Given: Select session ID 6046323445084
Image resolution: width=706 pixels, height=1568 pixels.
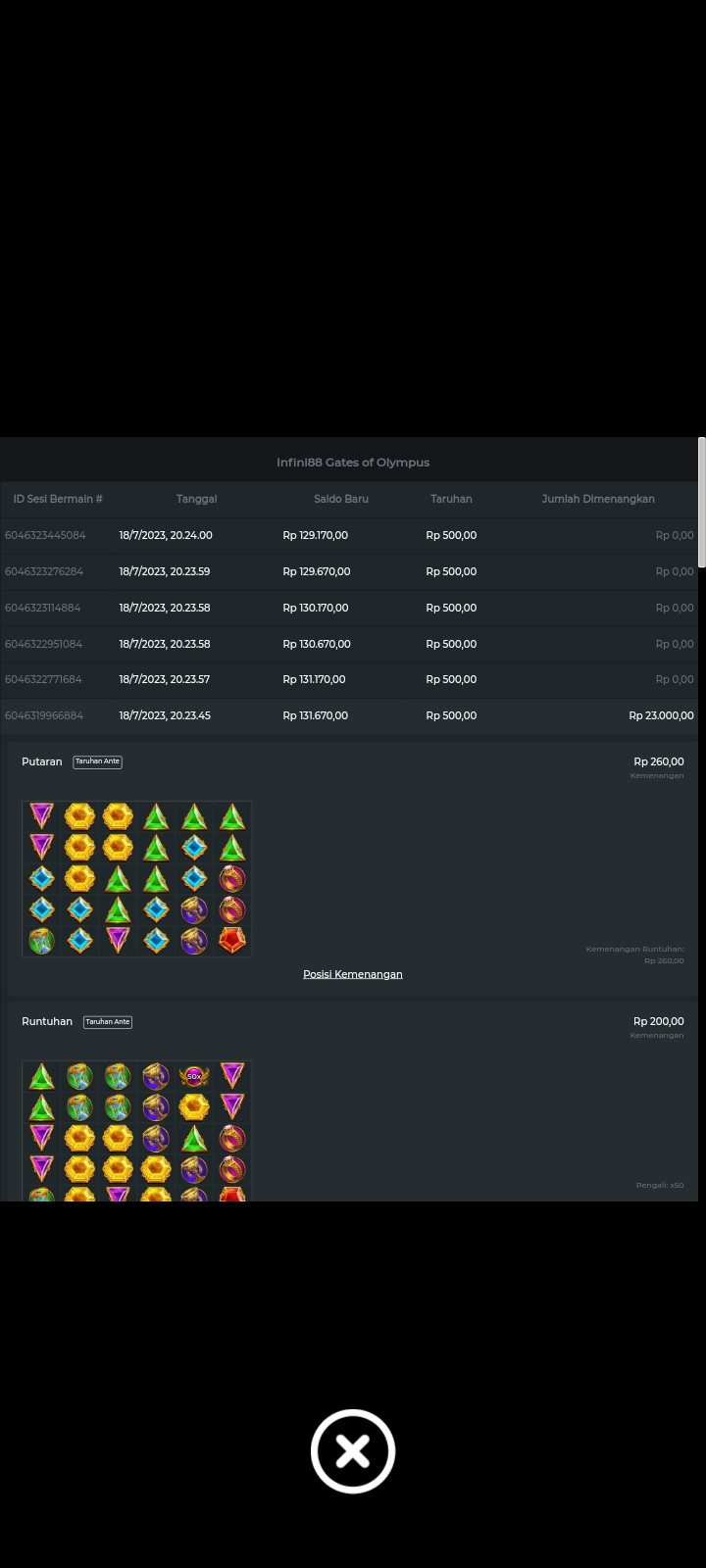Looking at the screenshot, I should point(45,535).
